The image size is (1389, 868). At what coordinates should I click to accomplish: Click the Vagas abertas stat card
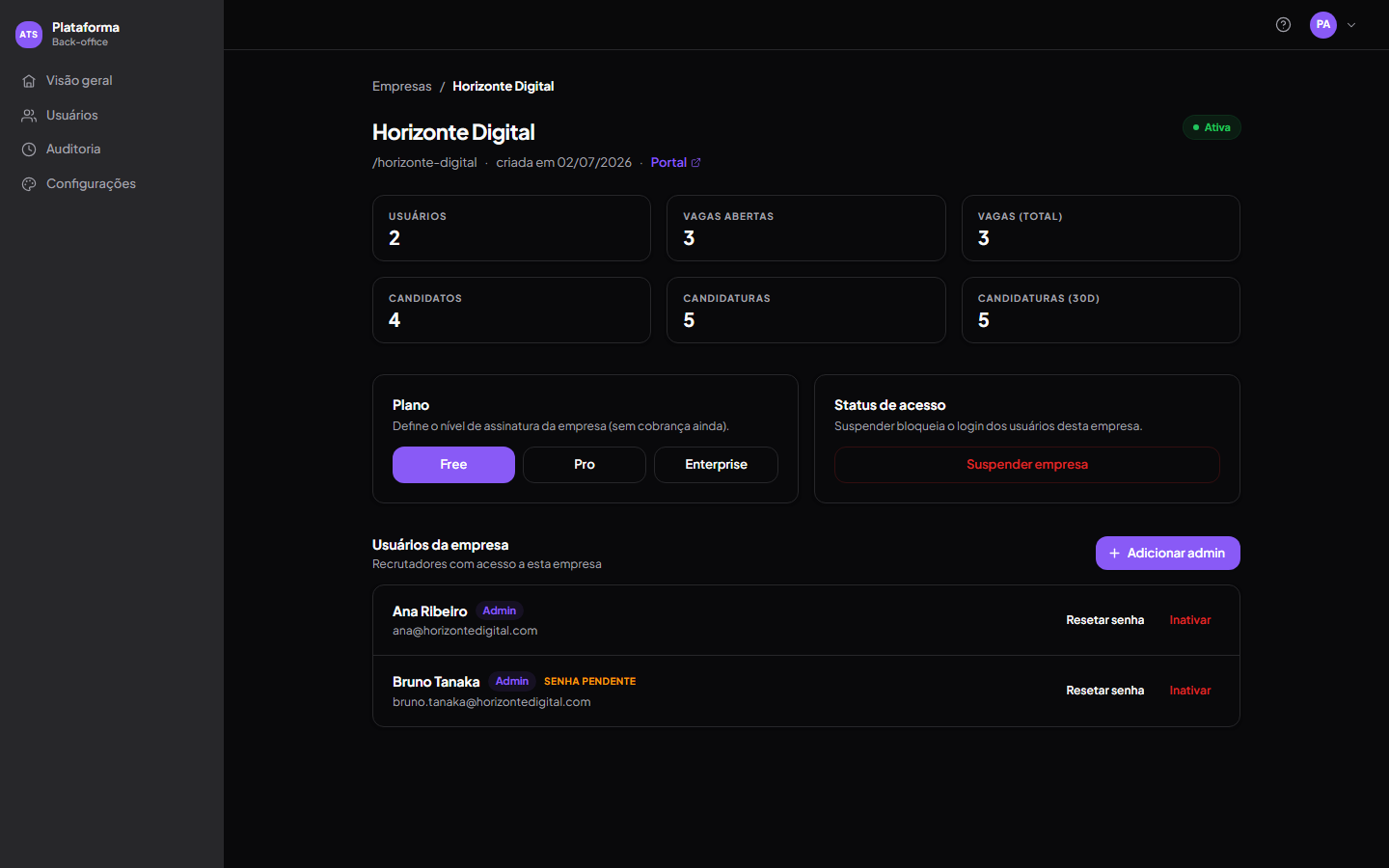click(806, 229)
